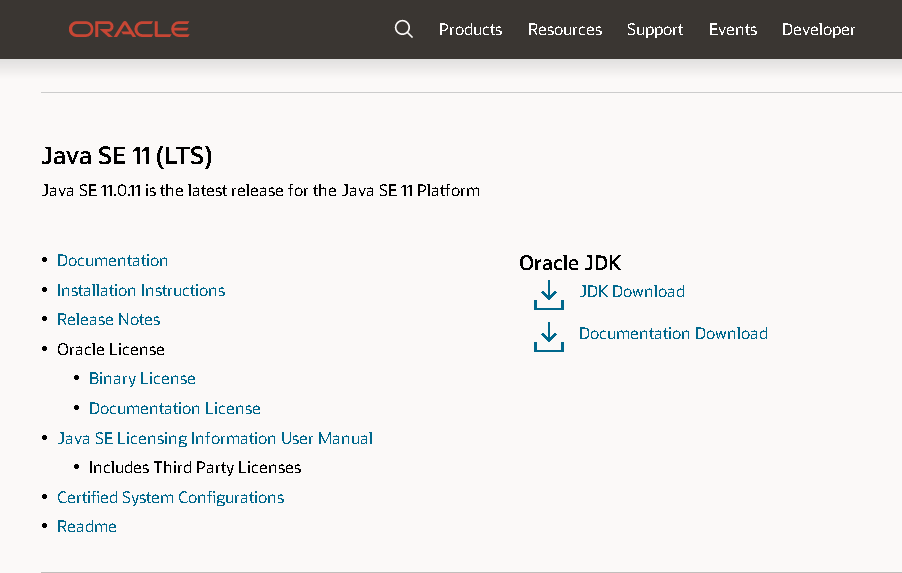Click the 'Java SE 11 (LTS)' heading
The width and height of the screenshot is (902, 573).
(127, 156)
